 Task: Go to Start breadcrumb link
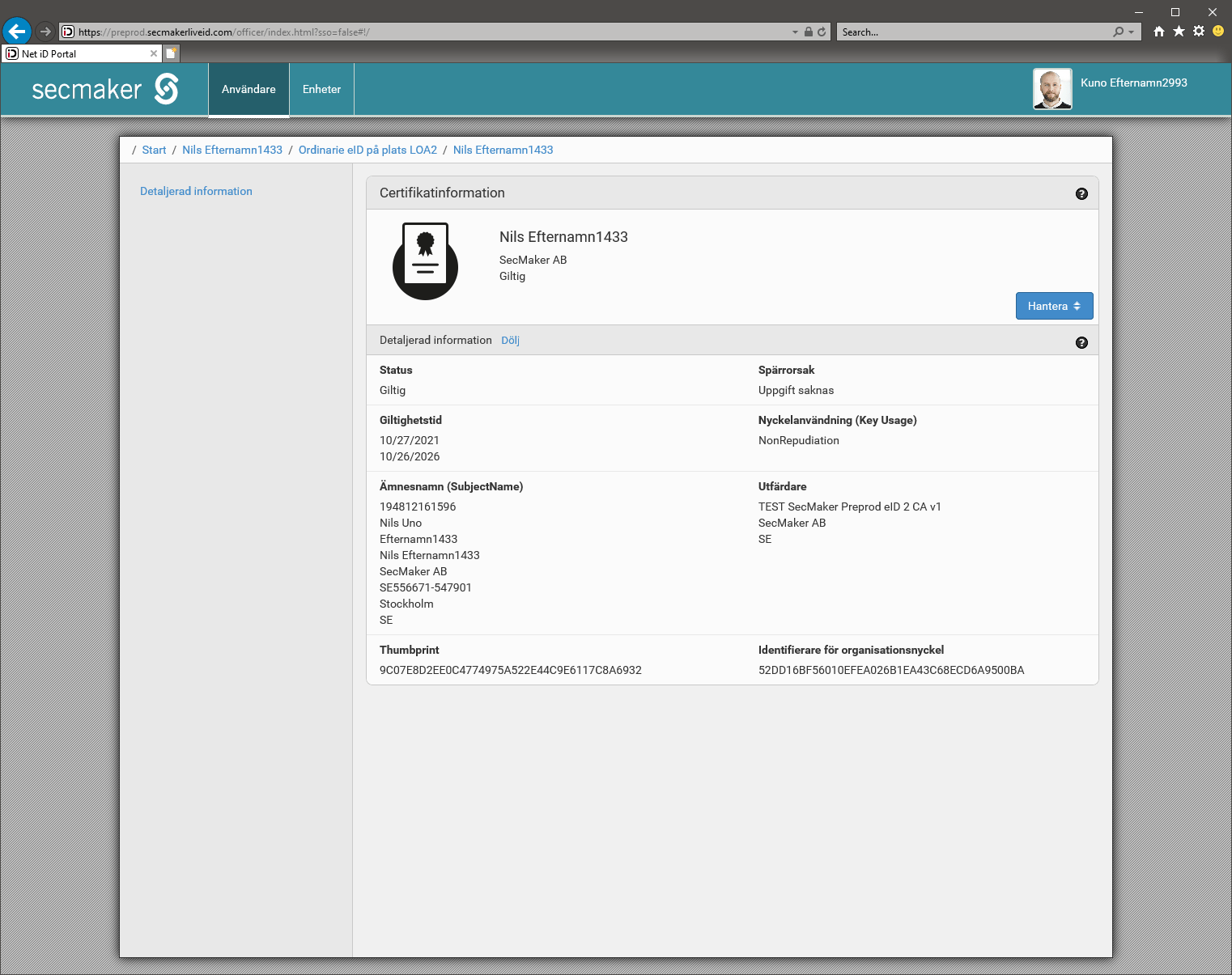[154, 150]
